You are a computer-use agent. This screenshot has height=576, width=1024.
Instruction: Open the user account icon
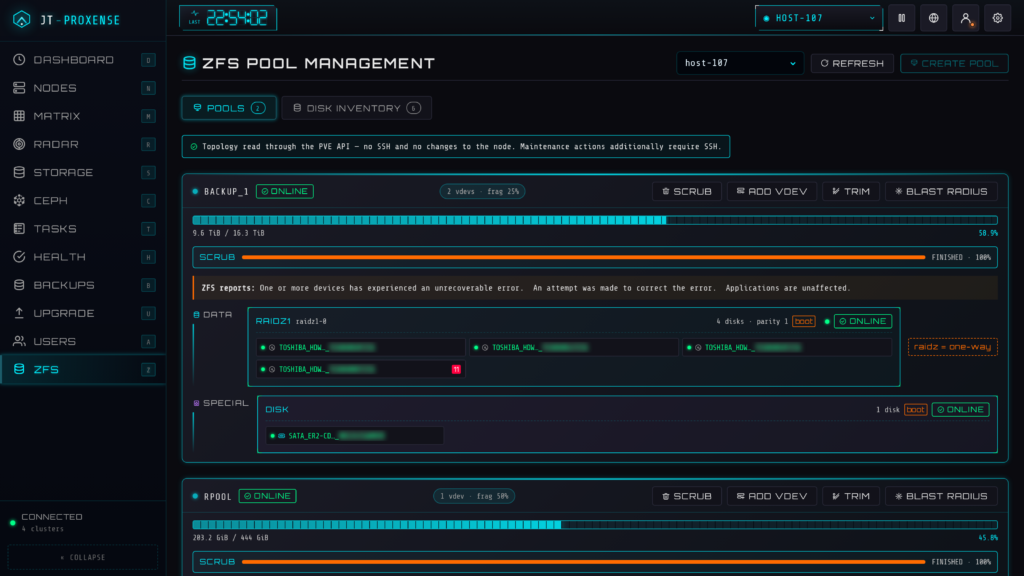coord(966,18)
